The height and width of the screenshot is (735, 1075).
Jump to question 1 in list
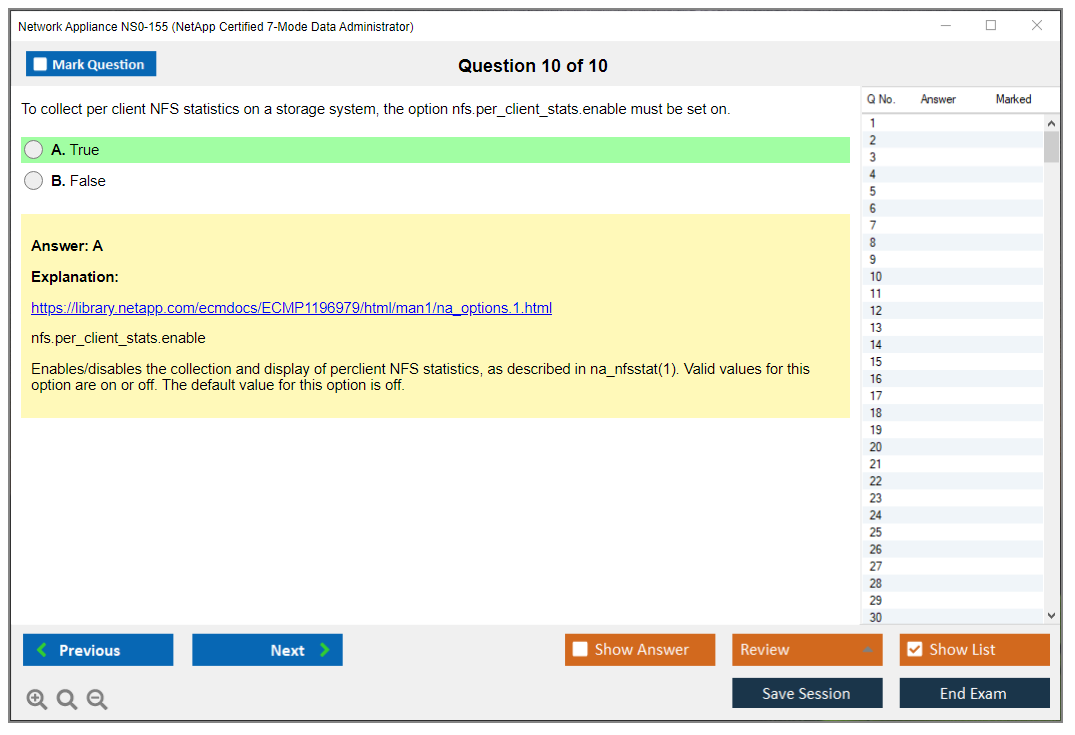pos(873,123)
